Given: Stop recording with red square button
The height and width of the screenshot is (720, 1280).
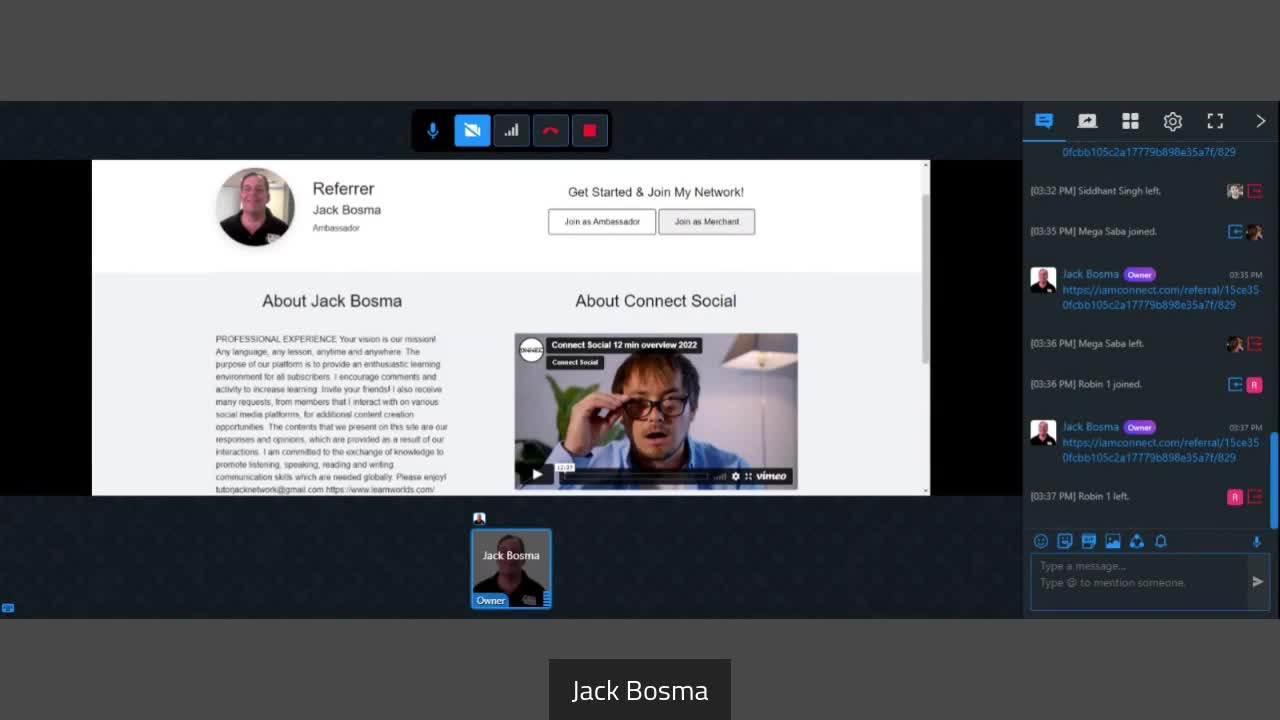Looking at the screenshot, I should (x=589, y=131).
